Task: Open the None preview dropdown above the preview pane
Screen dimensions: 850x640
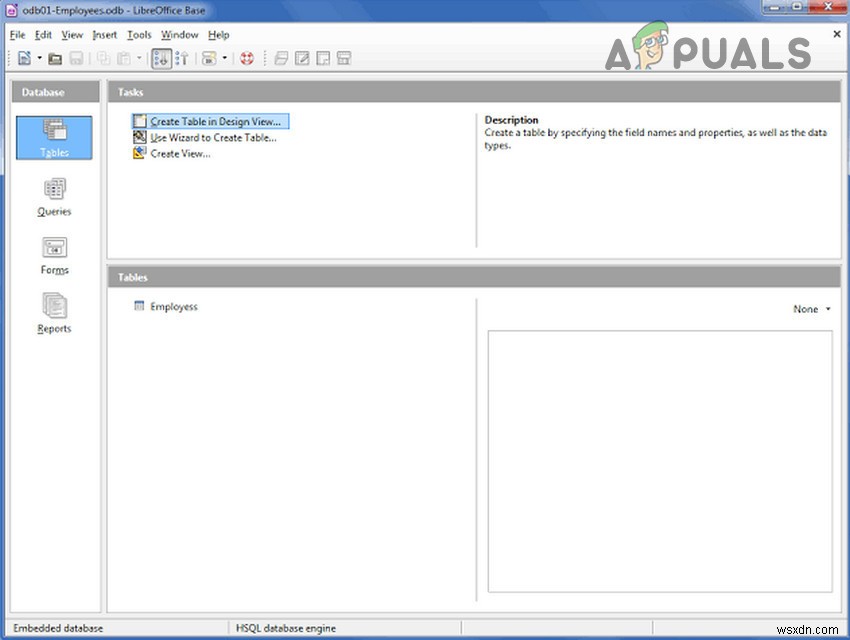Action: pyautogui.click(x=811, y=309)
